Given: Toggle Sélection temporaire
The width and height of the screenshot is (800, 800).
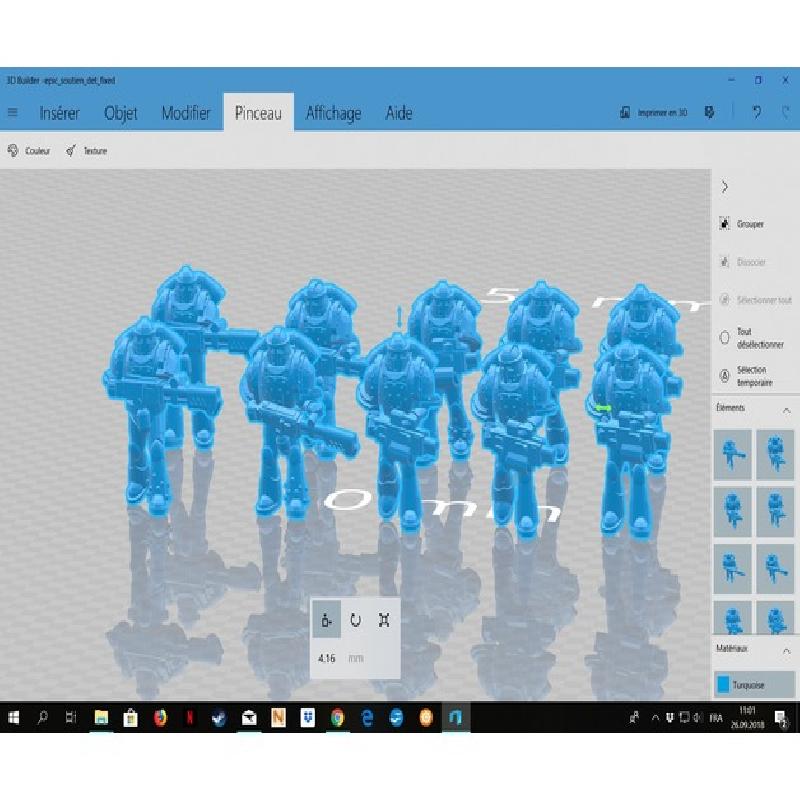Looking at the screenshot, I should click(x=746, y=376).
